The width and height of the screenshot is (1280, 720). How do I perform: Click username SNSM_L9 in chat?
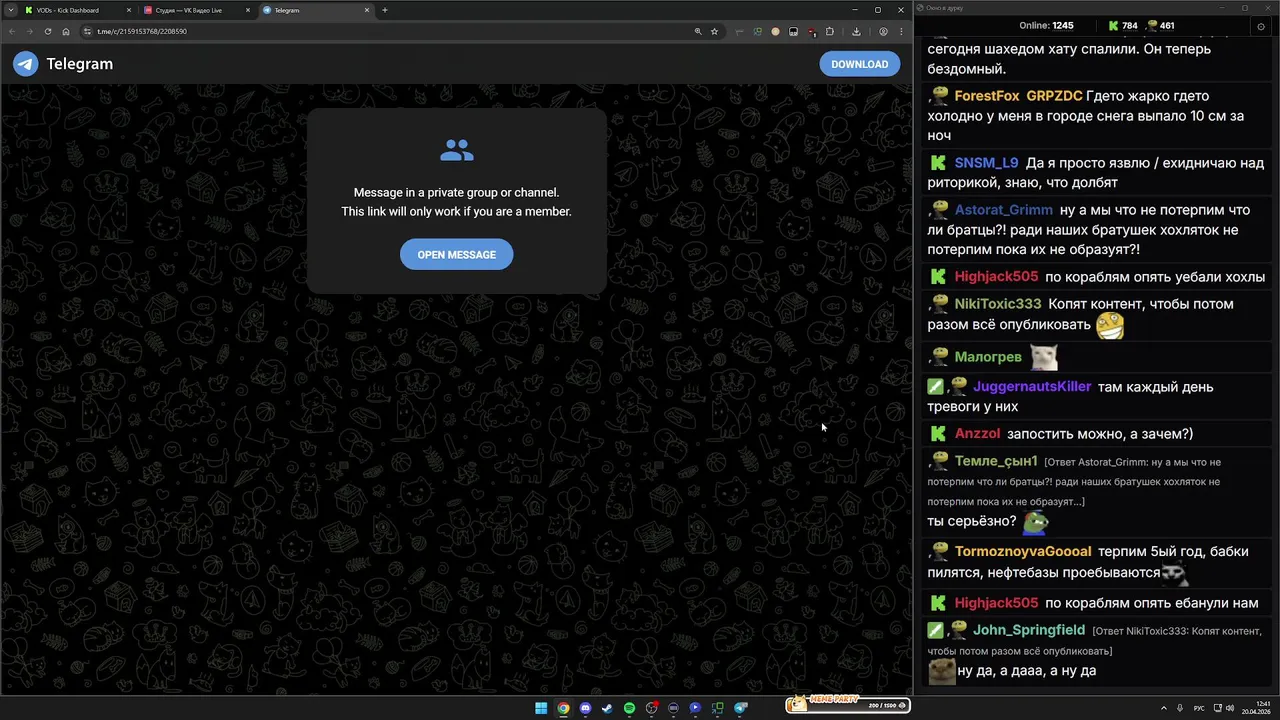pyautogui.click(x=986, y=163)
